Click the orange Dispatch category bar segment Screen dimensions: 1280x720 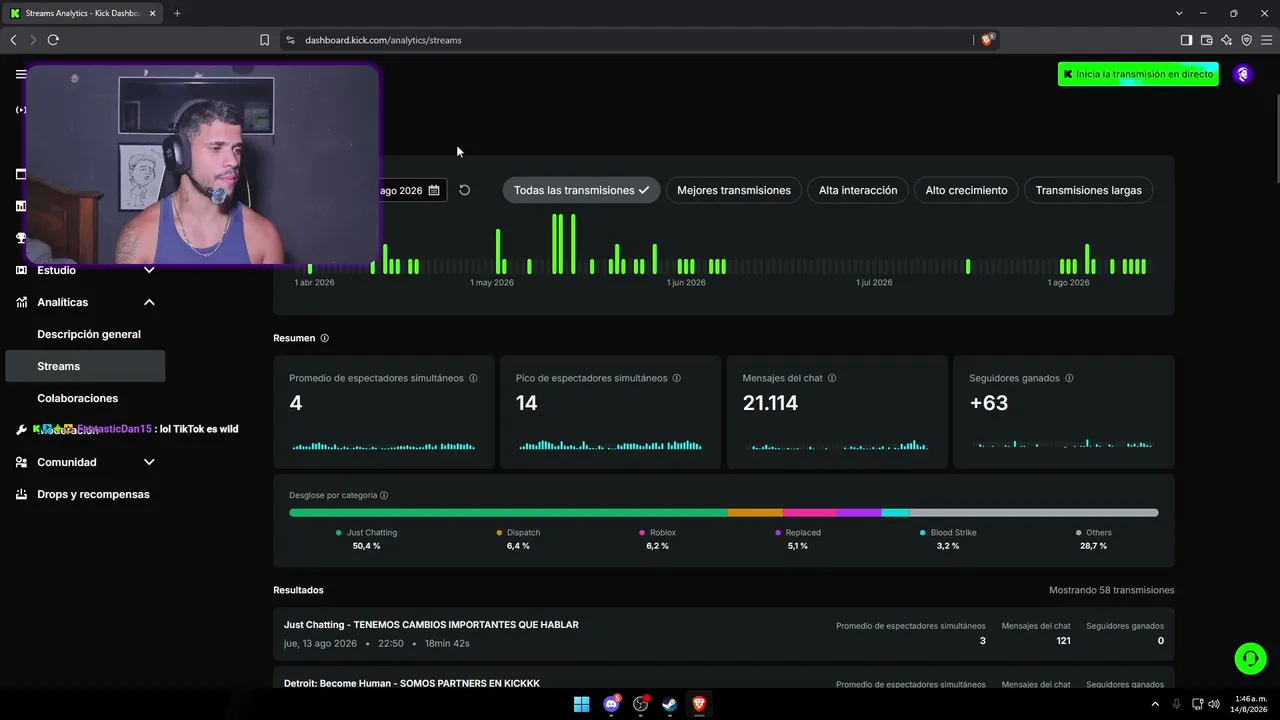click(x=755, y=513)
